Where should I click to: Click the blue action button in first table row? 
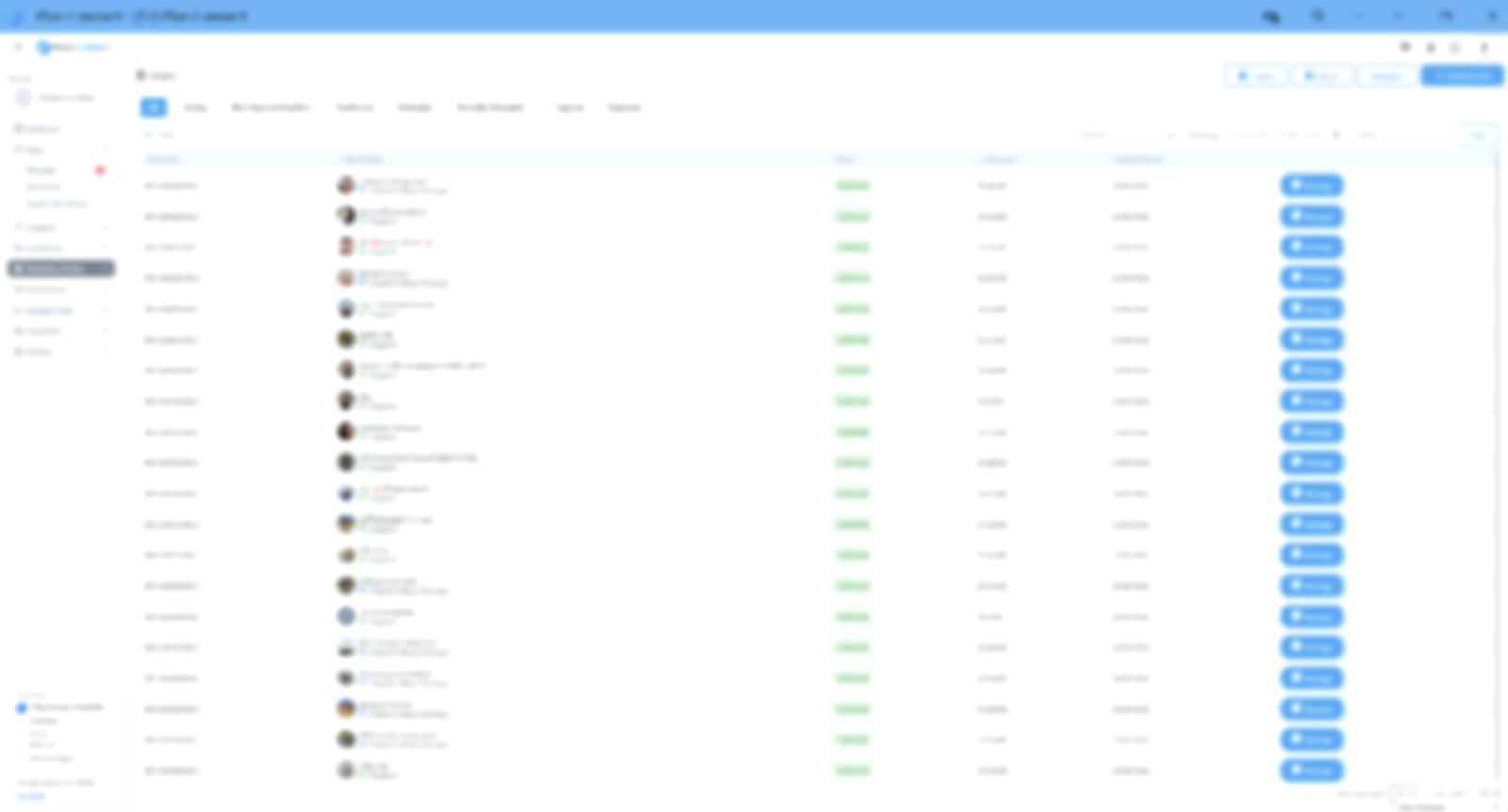1311,186
